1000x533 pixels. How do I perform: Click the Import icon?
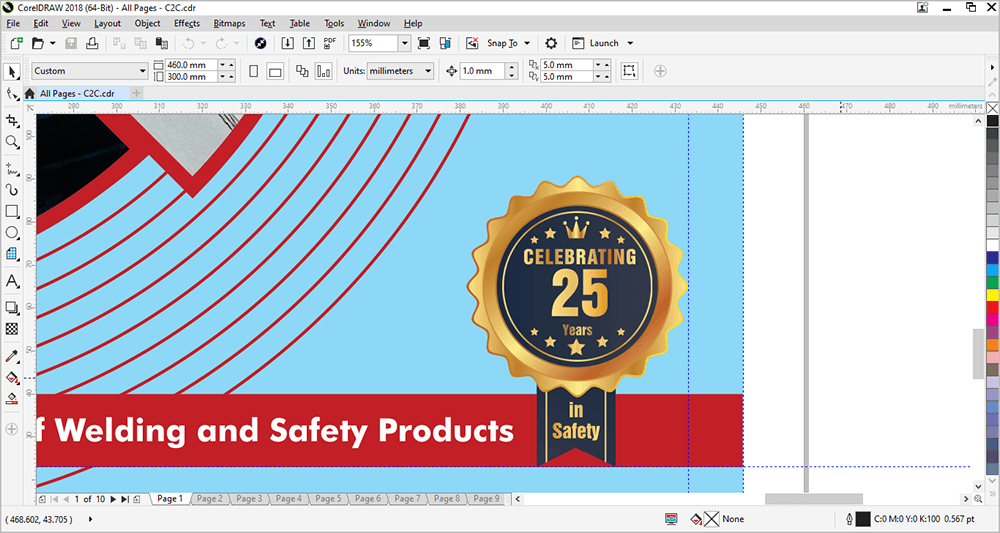pos(288,43)
